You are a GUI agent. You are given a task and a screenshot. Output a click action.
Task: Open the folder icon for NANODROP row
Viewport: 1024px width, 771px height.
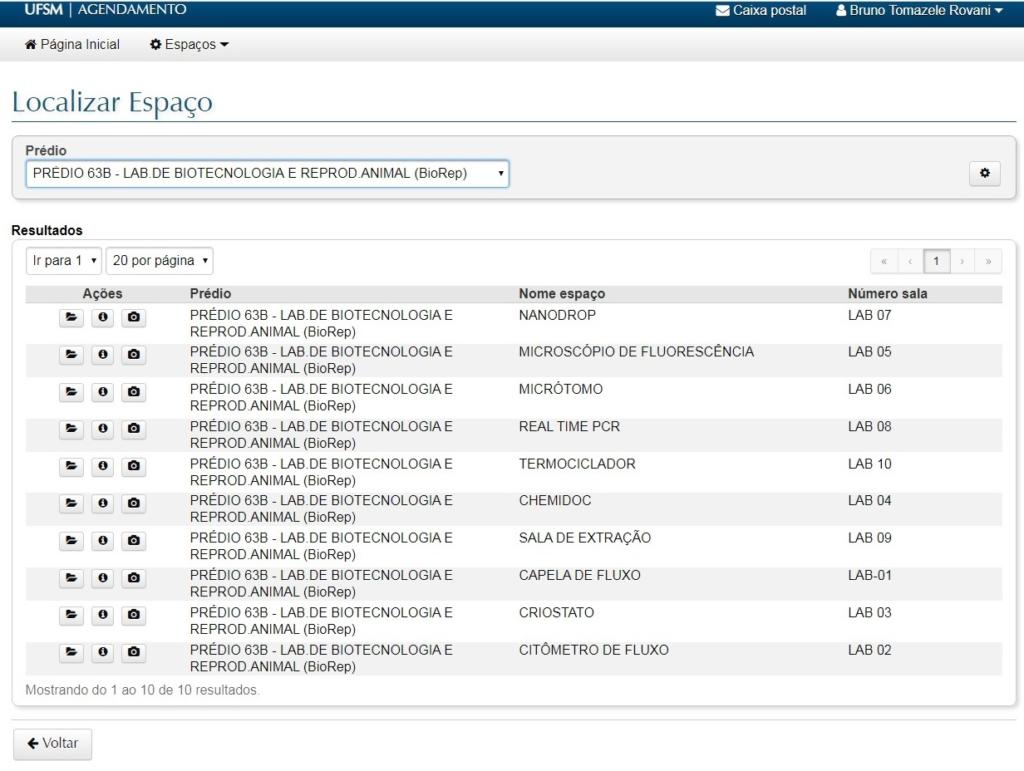click(70, 318)
